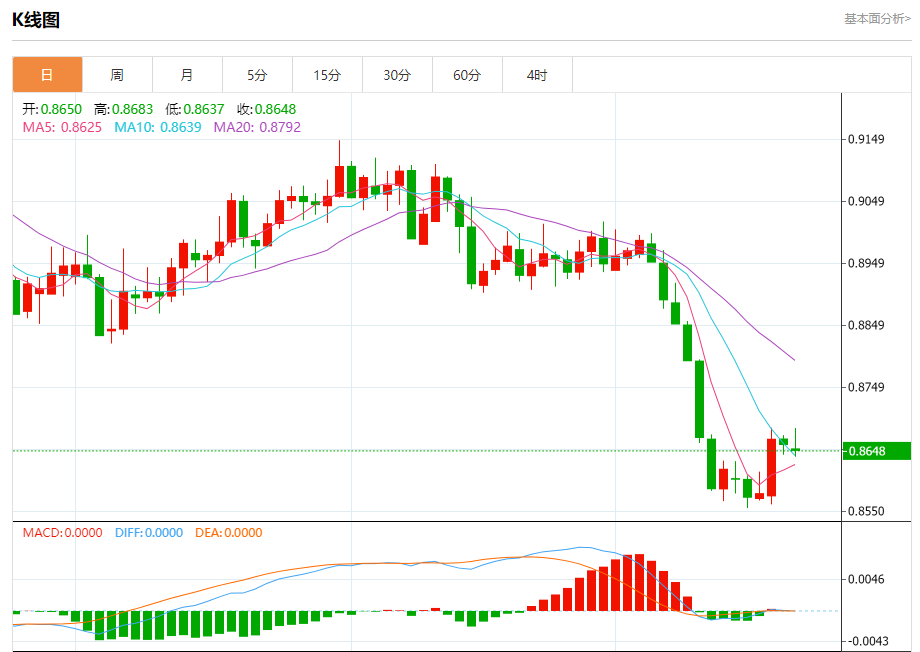Click the MA5: 0.8625 value

click(62, 127)
